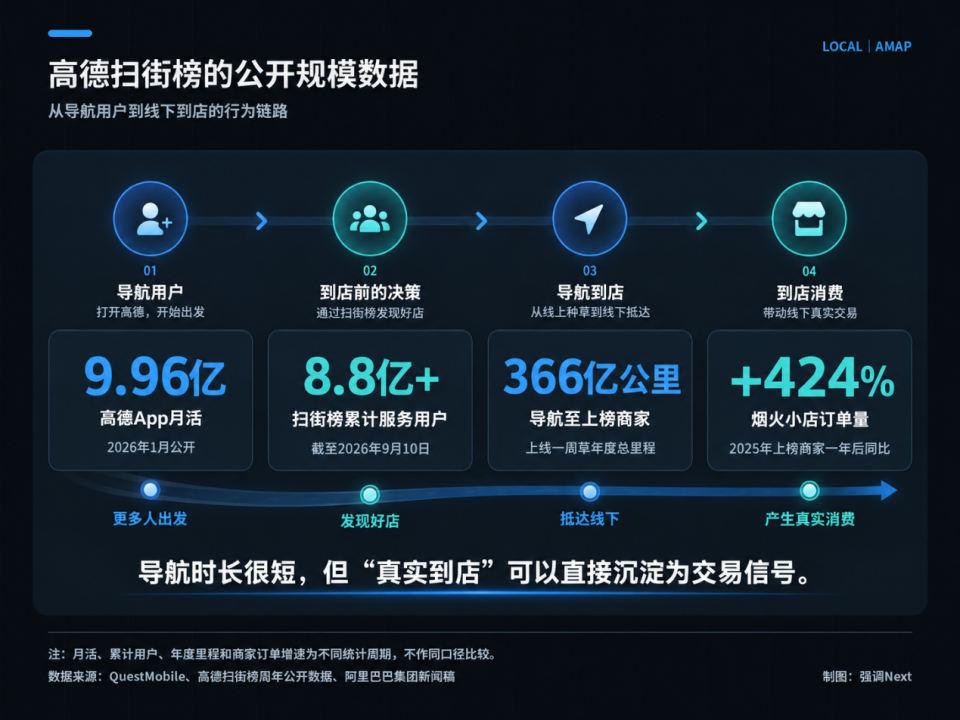This screenshot has width=960, height=720.
Task: Click the 366亿公里 figure
Action: (x=591, y=377)
